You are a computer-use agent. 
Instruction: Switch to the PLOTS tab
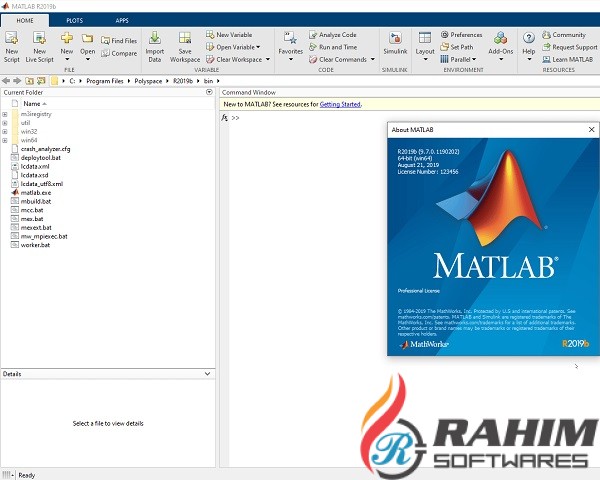point(74,20)
